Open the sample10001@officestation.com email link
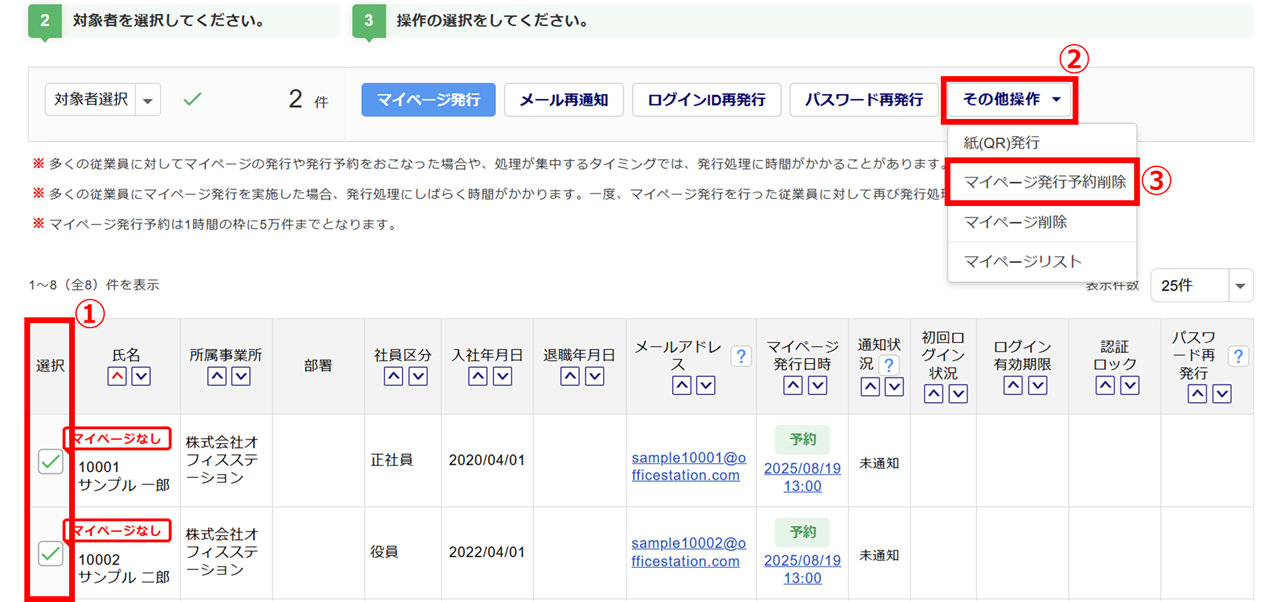 pyautogui.click(x=688, y=466)
